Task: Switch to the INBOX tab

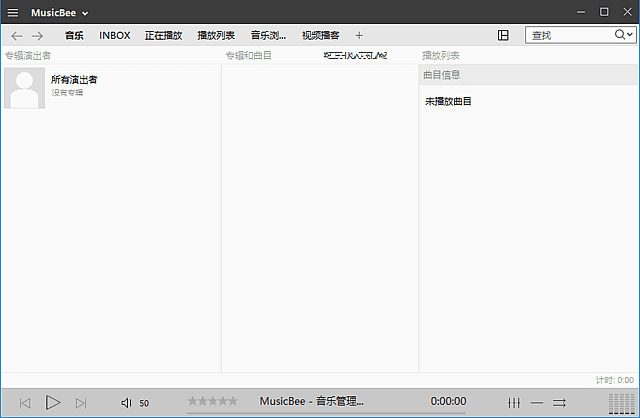Action: pos(115,36)
